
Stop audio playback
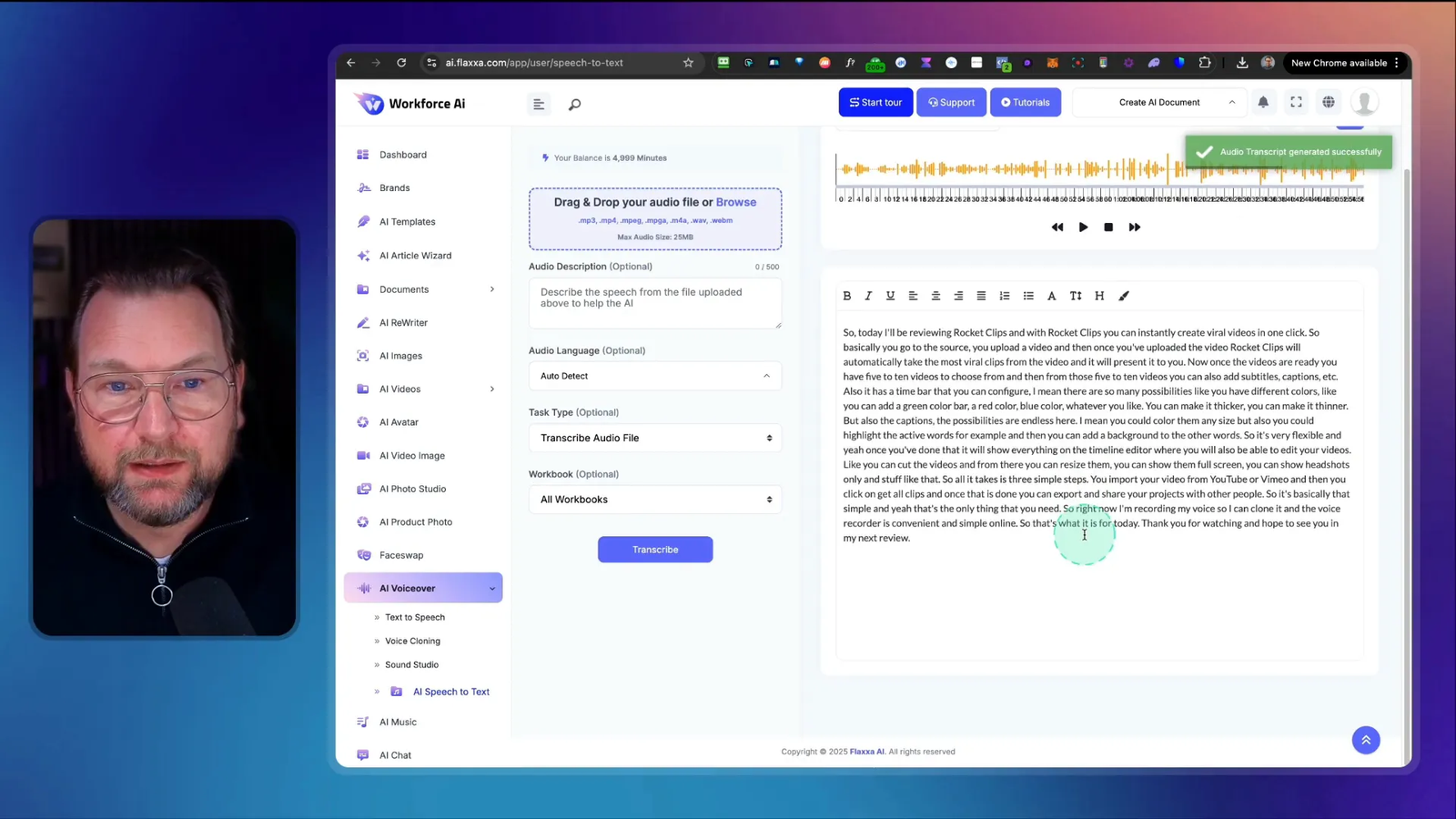(1108, 227)
